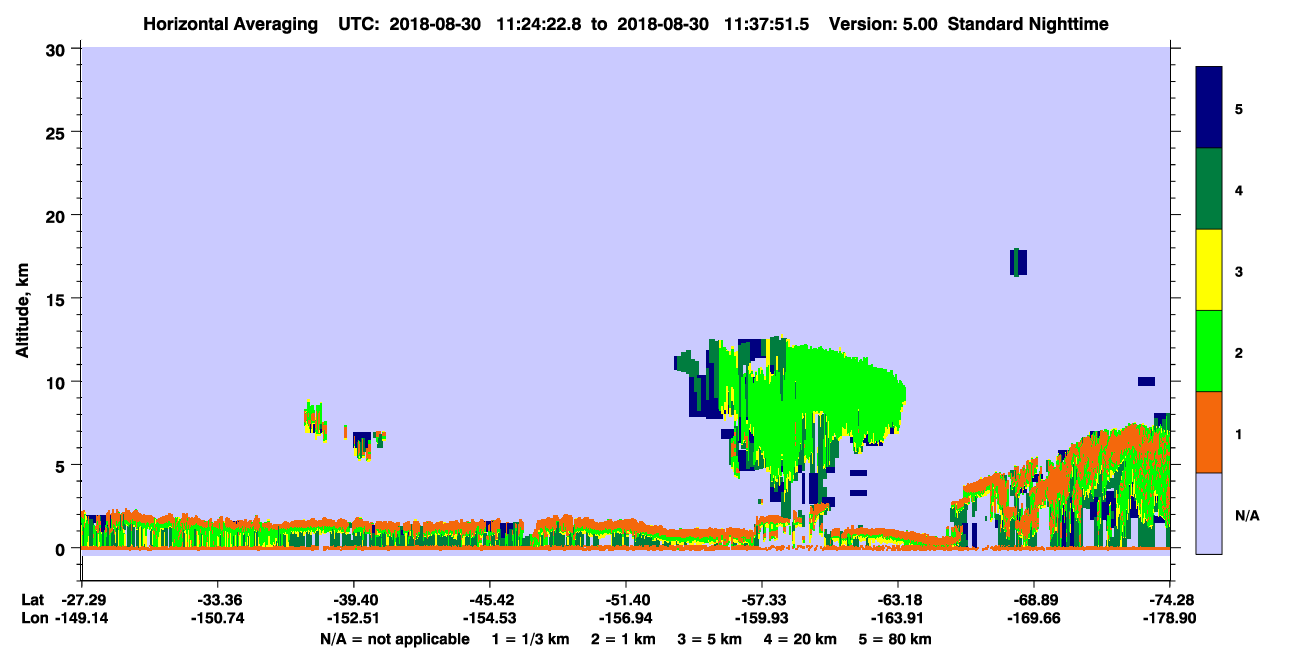This screenshot has height=667, width=1300.
Task: Click the small blue patch at 10 km right
Action: [1146, 381]
